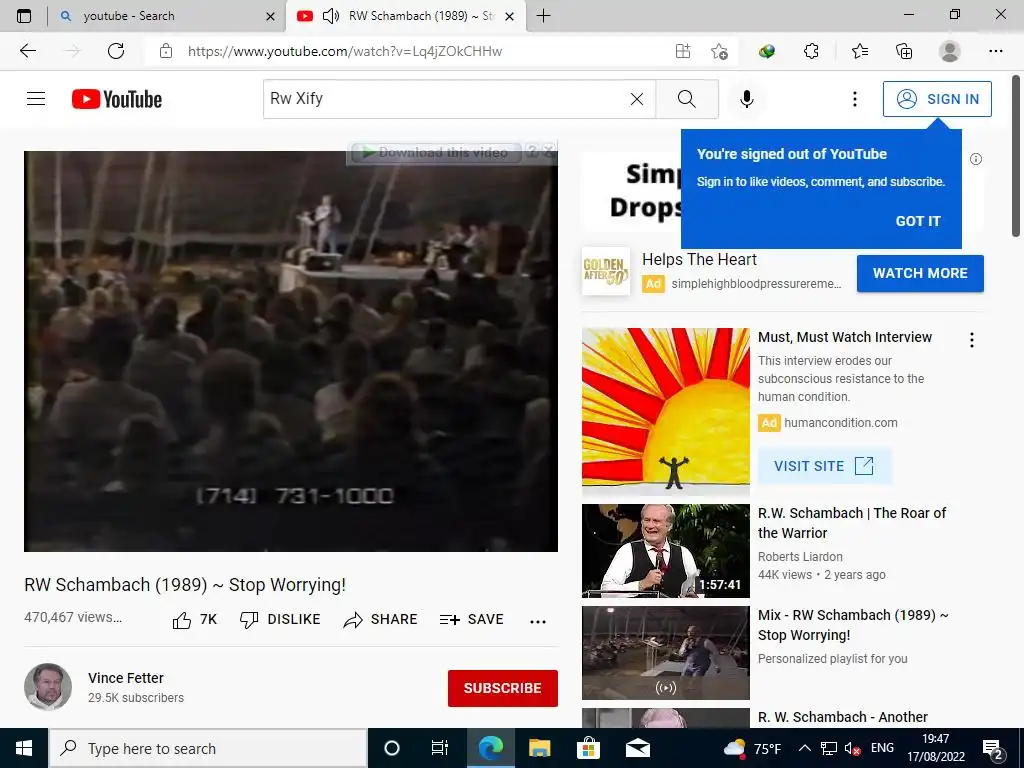Click the page vertical scrollbar

tap(1016, 156)
